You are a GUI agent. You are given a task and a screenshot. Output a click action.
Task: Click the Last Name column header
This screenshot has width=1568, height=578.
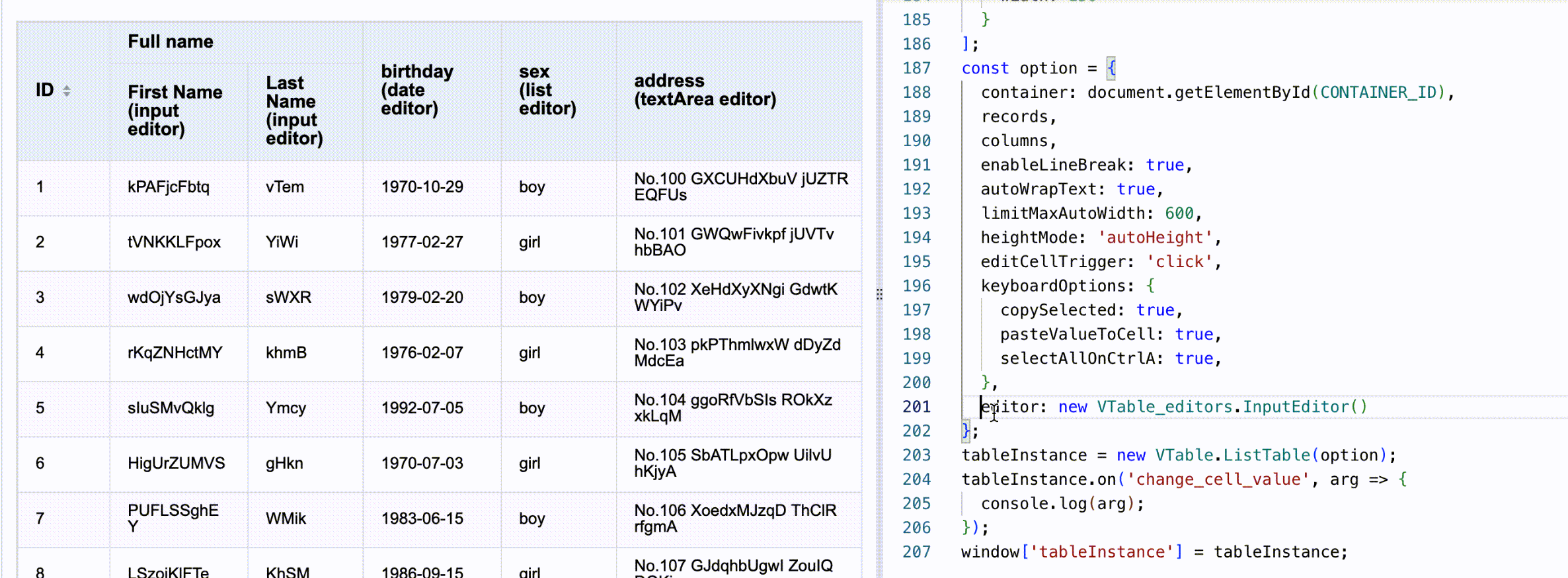[294, 110]
